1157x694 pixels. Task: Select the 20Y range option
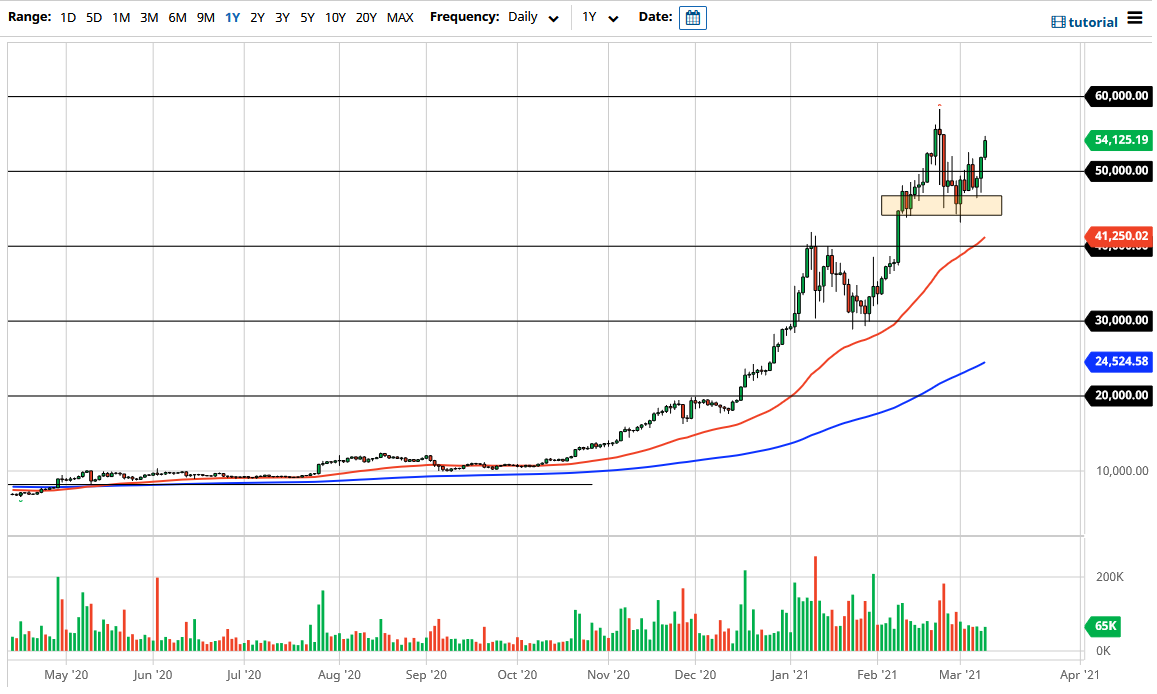pyautogui.click(x=364, y=17)
